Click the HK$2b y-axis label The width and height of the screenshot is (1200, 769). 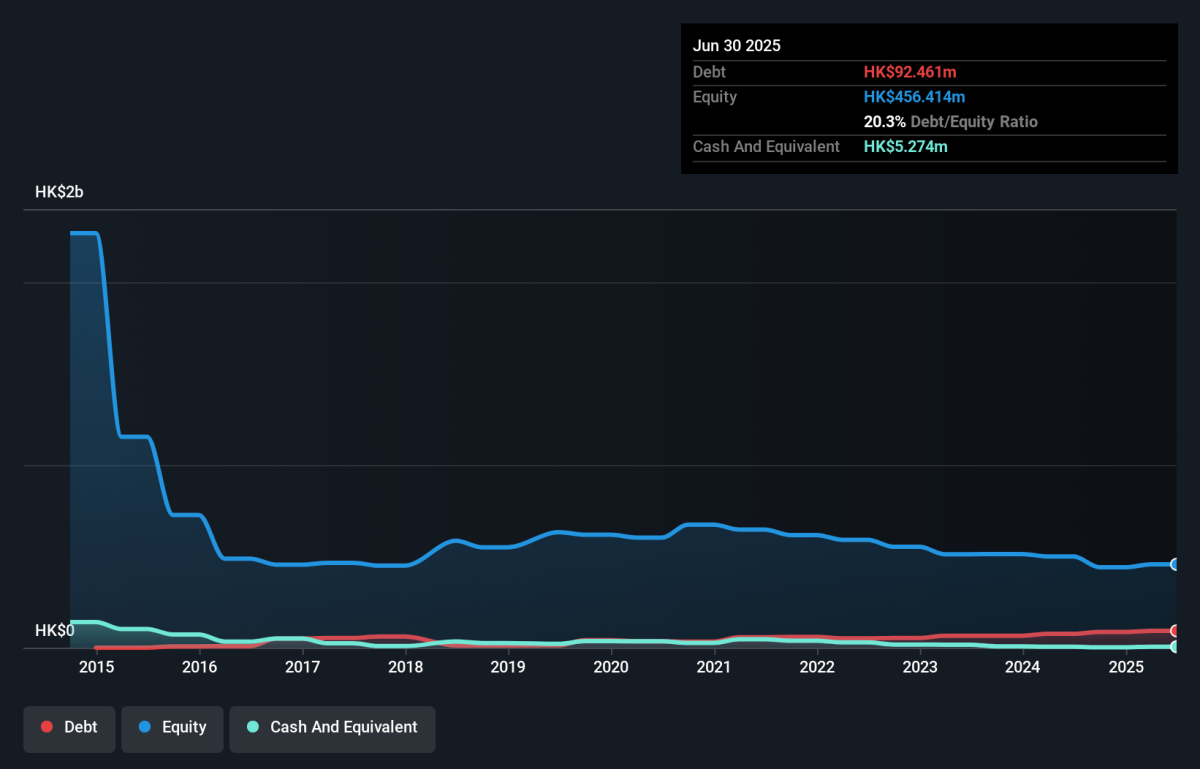click(59, 192)
